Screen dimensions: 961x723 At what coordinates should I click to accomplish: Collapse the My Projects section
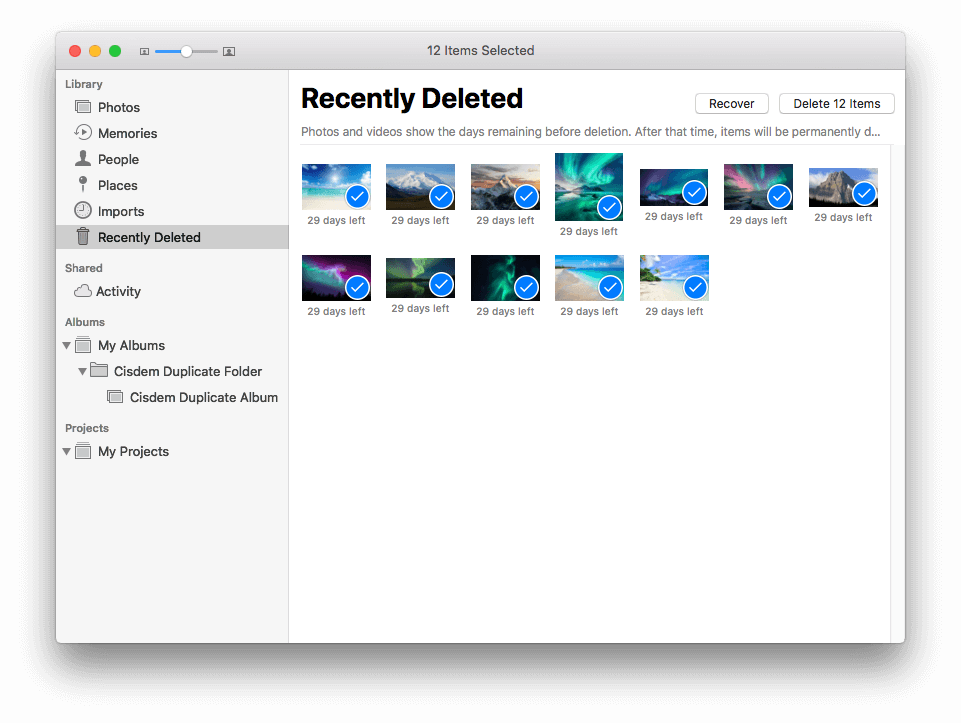coord(65,451)
